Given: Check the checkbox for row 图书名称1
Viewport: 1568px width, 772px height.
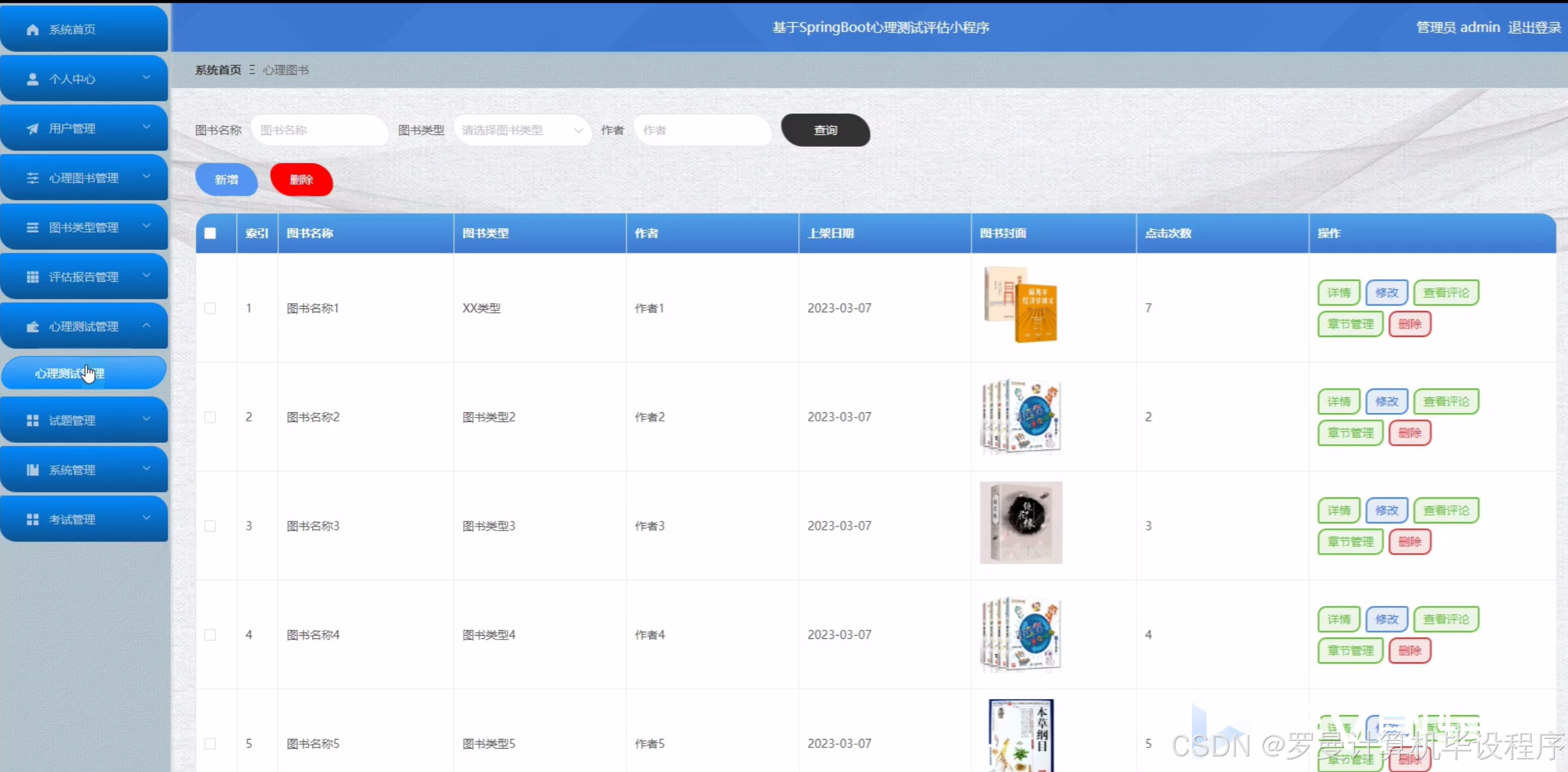Looking at the screenshot, I should click(210, 308).
